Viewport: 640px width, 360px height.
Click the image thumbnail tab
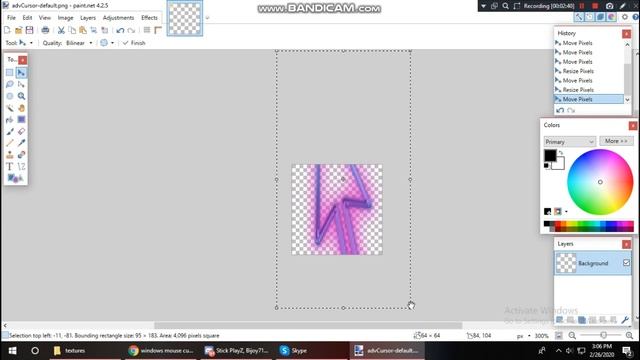(185, 18)
